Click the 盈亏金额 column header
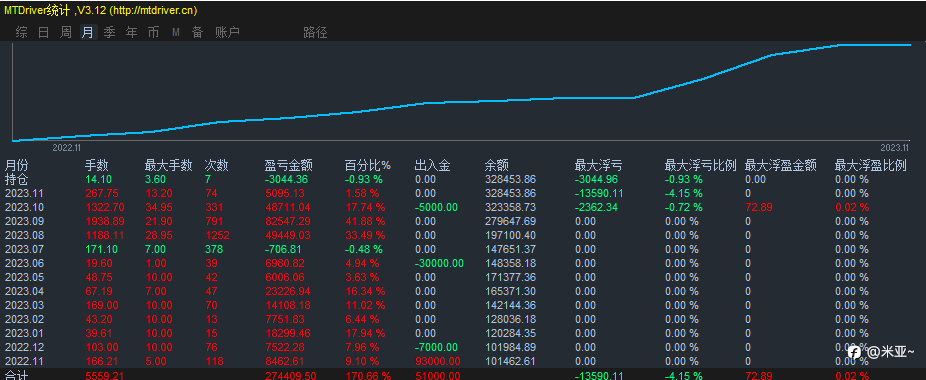 [x=289, y=166]
